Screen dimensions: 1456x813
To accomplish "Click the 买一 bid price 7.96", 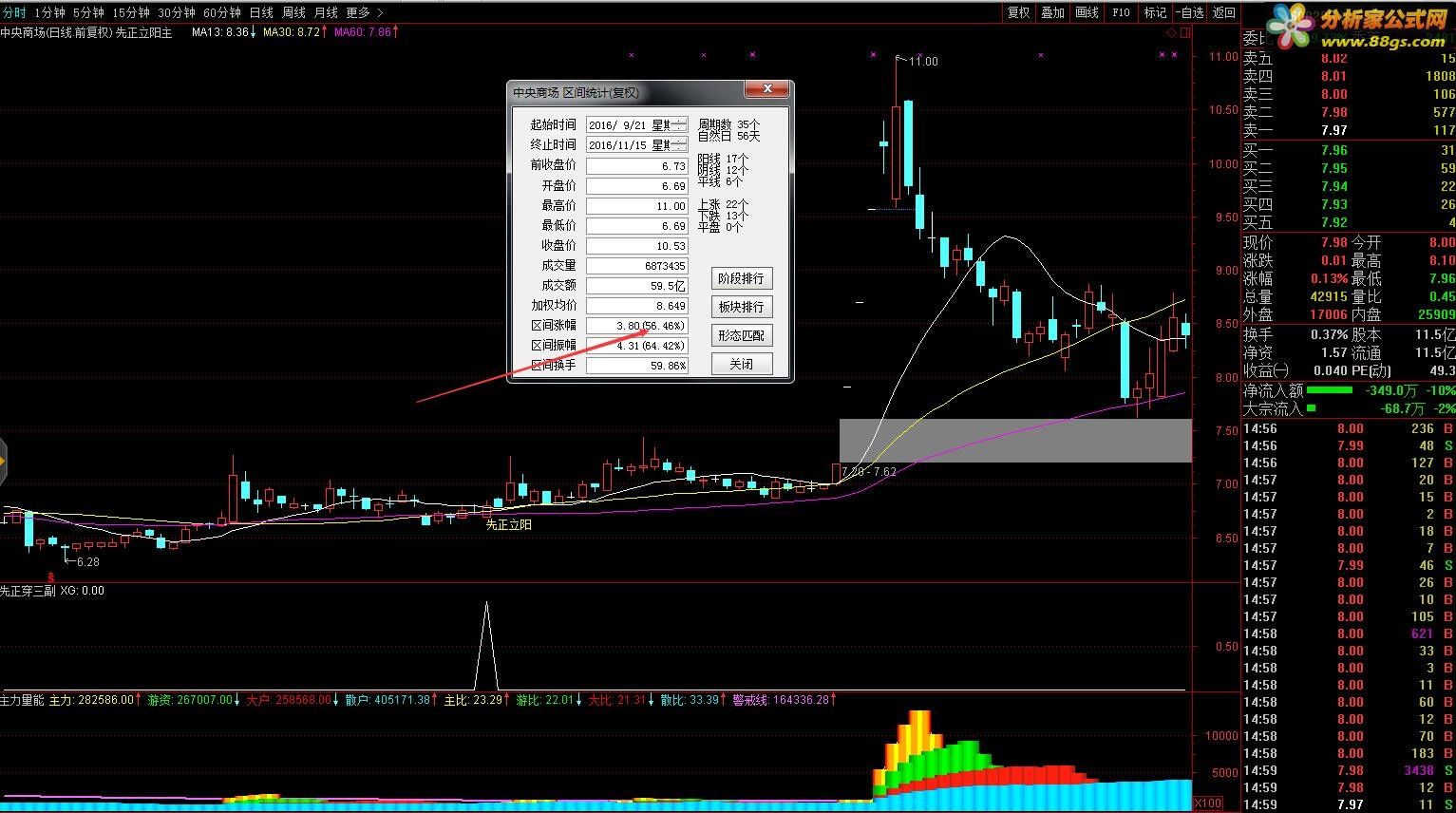I will pos(1333,150).
